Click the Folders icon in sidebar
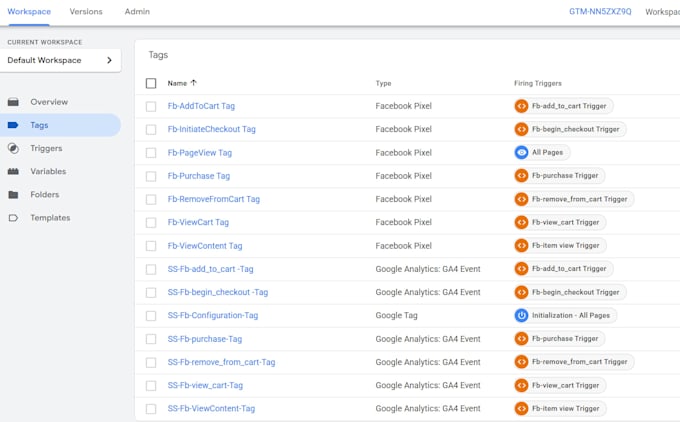 coord(13,194)
